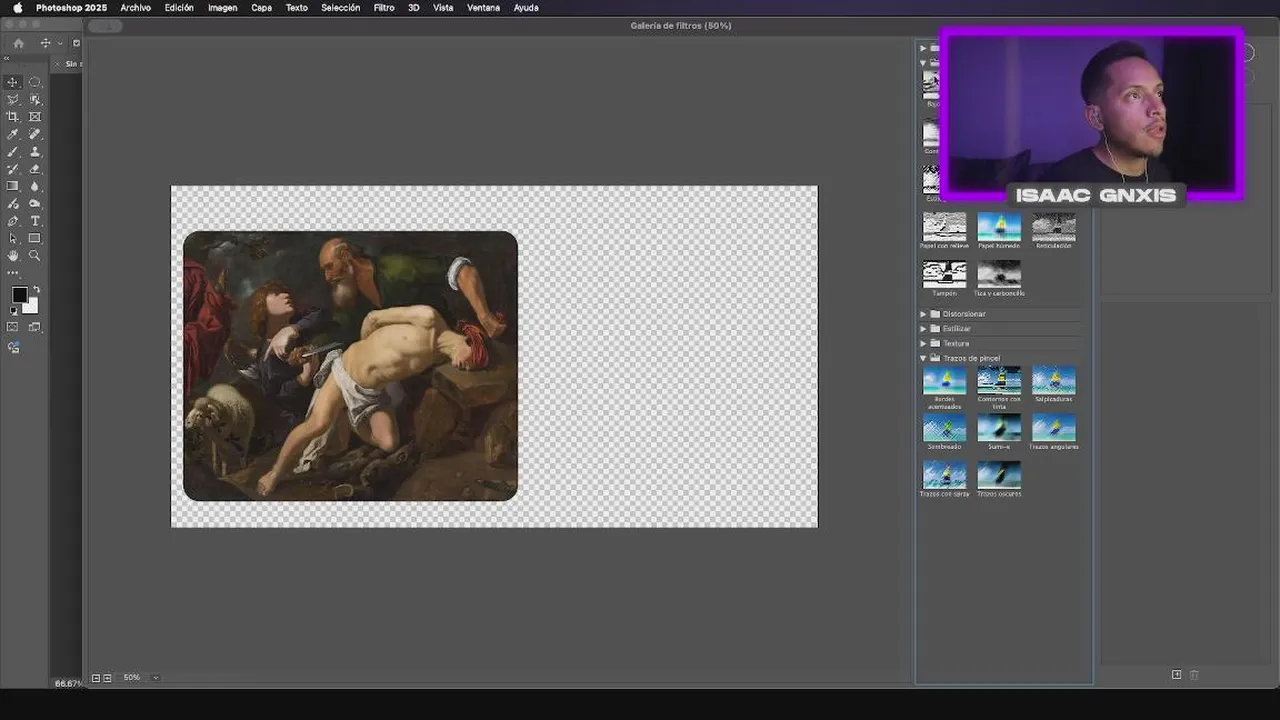Change the screen mode icon
Screen dimensions: 1280x720
coord(35,327)
